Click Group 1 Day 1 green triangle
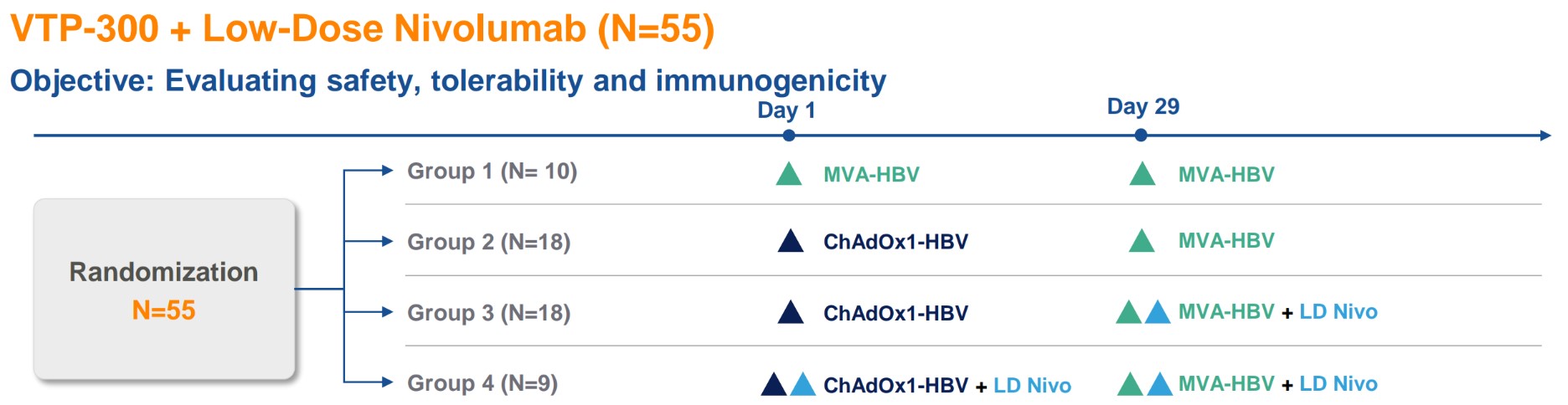1568x405 pixels. (788, 175)
